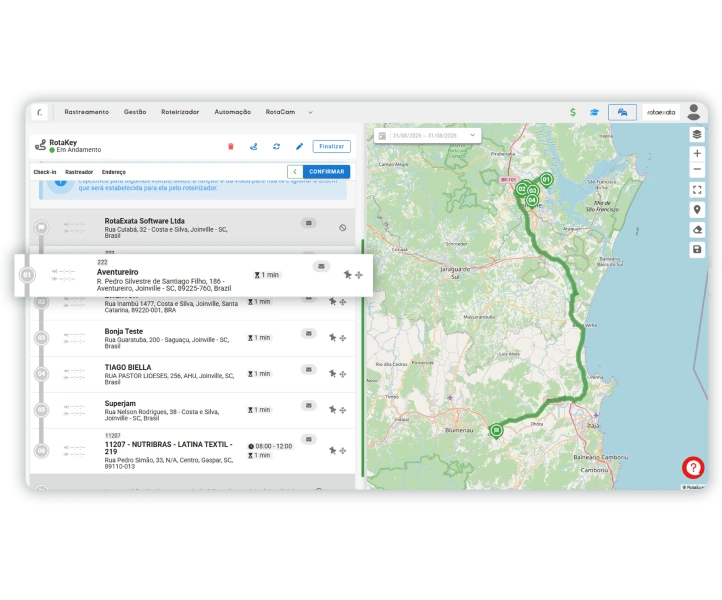The height and width of the screenshot is (600, 722).
Task: Open the route-share icon beside the trash
Action: 253,146
